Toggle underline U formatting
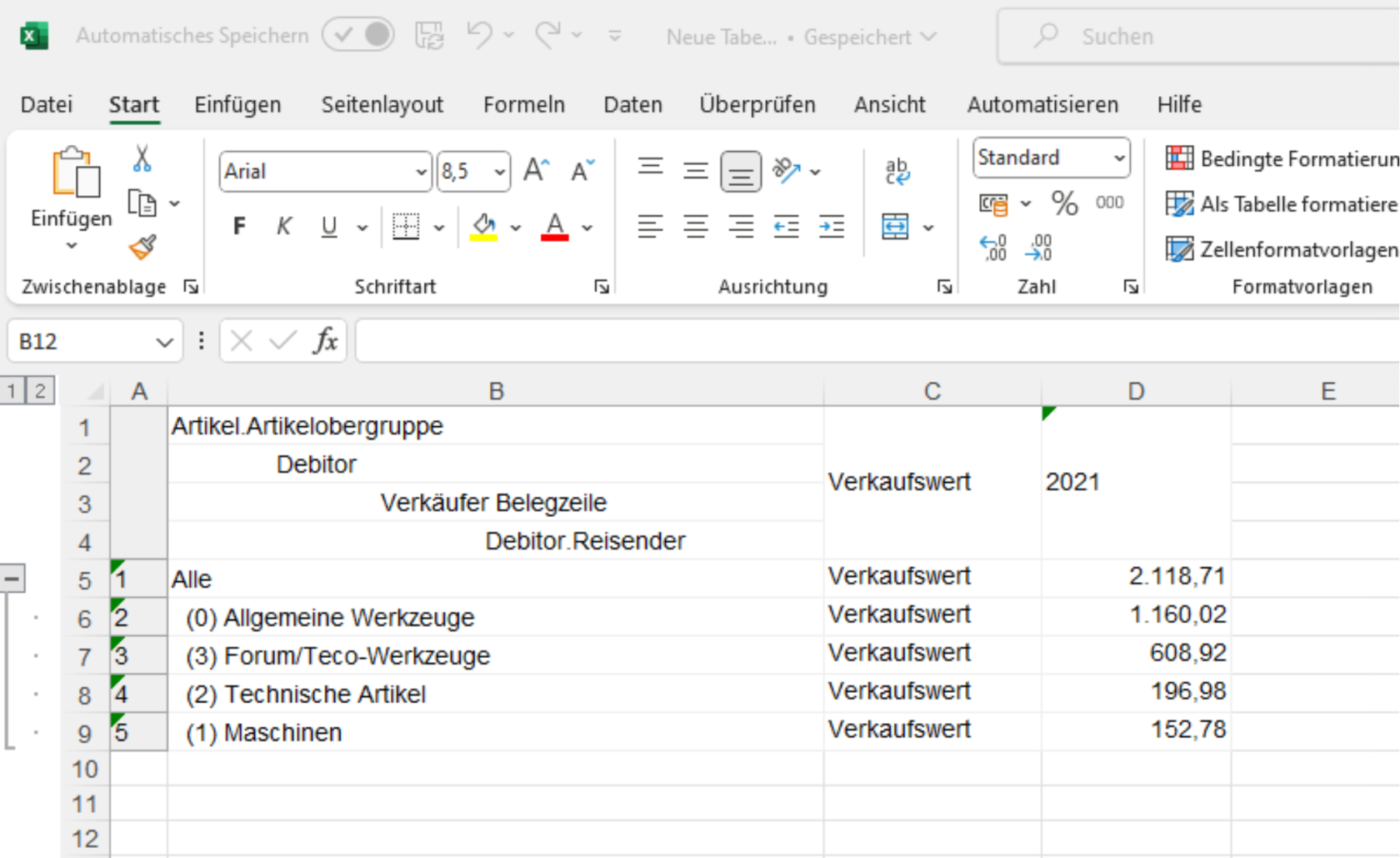Image resolution: width=1400 pixels, height=858 pixels. tap(329, 226)
